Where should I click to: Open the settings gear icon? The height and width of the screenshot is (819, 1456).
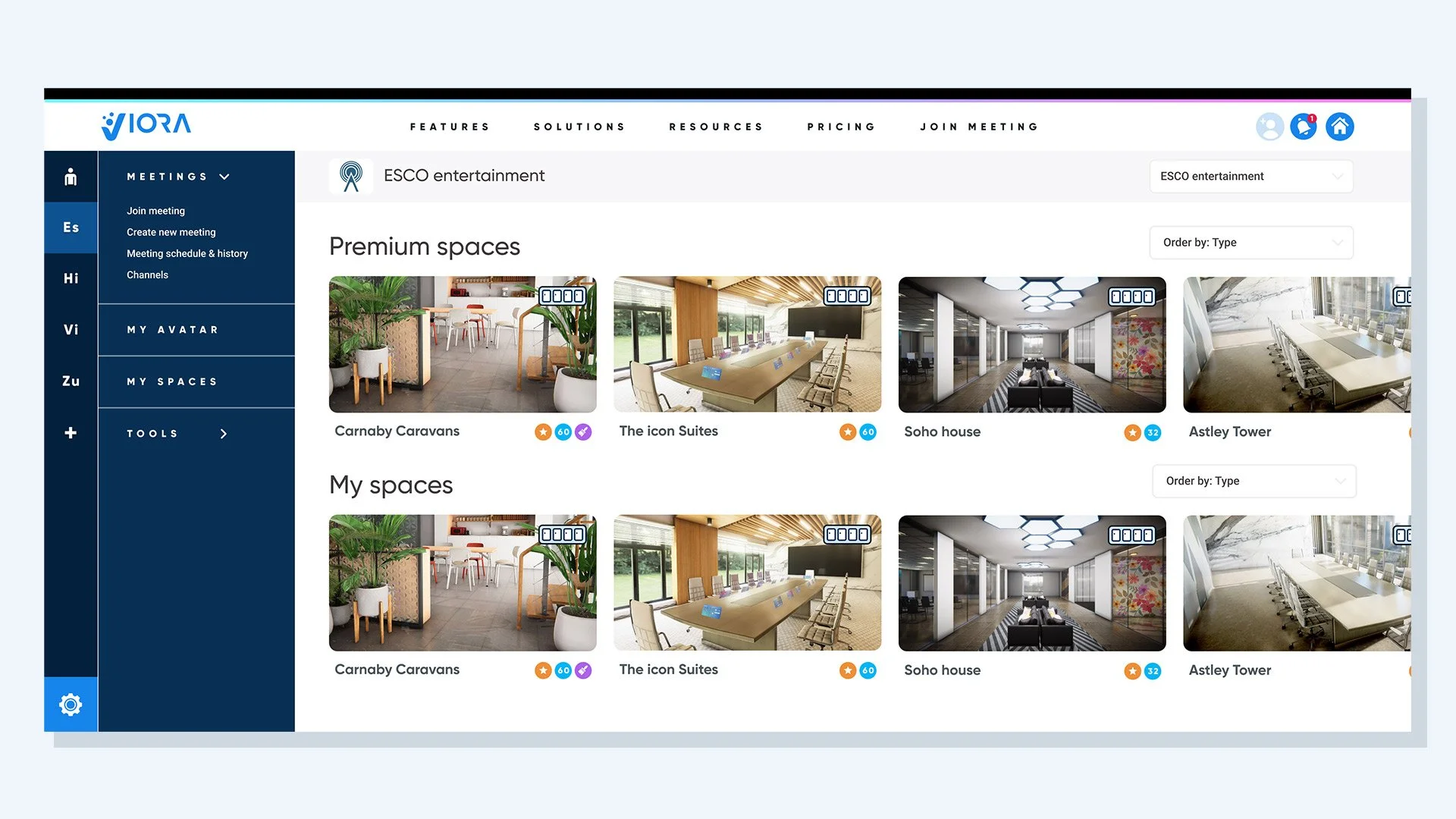(x=71, y=704)
